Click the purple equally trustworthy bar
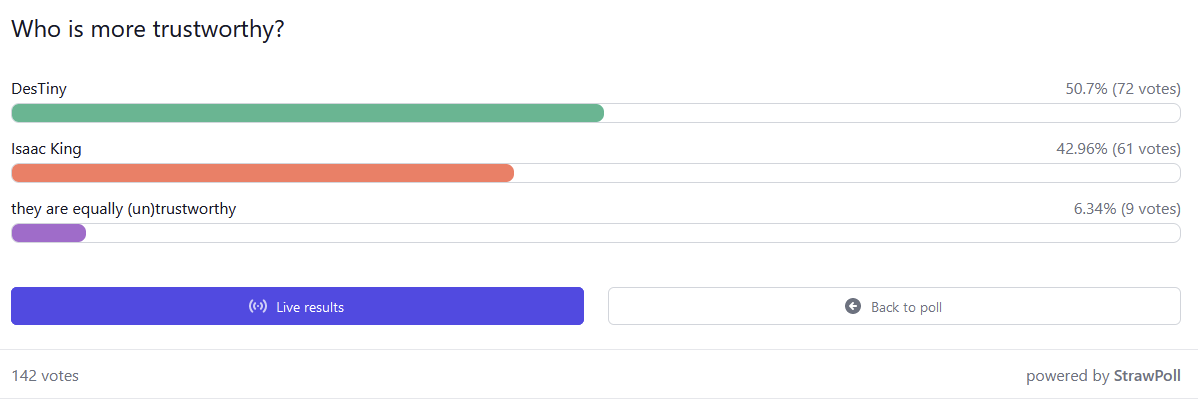This screenshot has height=409, width=1198. click(49, 232)
